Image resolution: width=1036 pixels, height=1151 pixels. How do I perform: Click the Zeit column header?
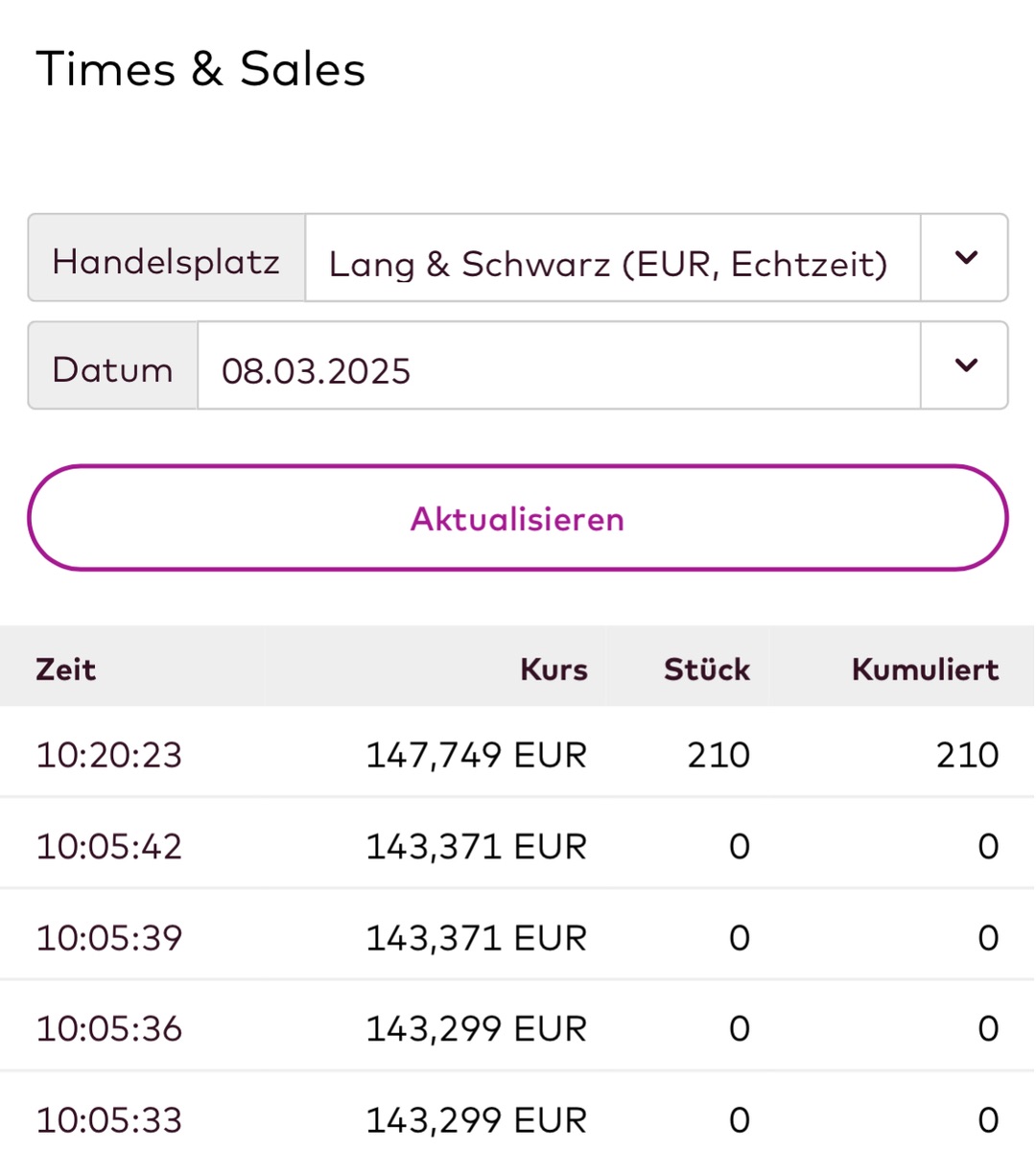pyautogui.click(x=66, y=669)
